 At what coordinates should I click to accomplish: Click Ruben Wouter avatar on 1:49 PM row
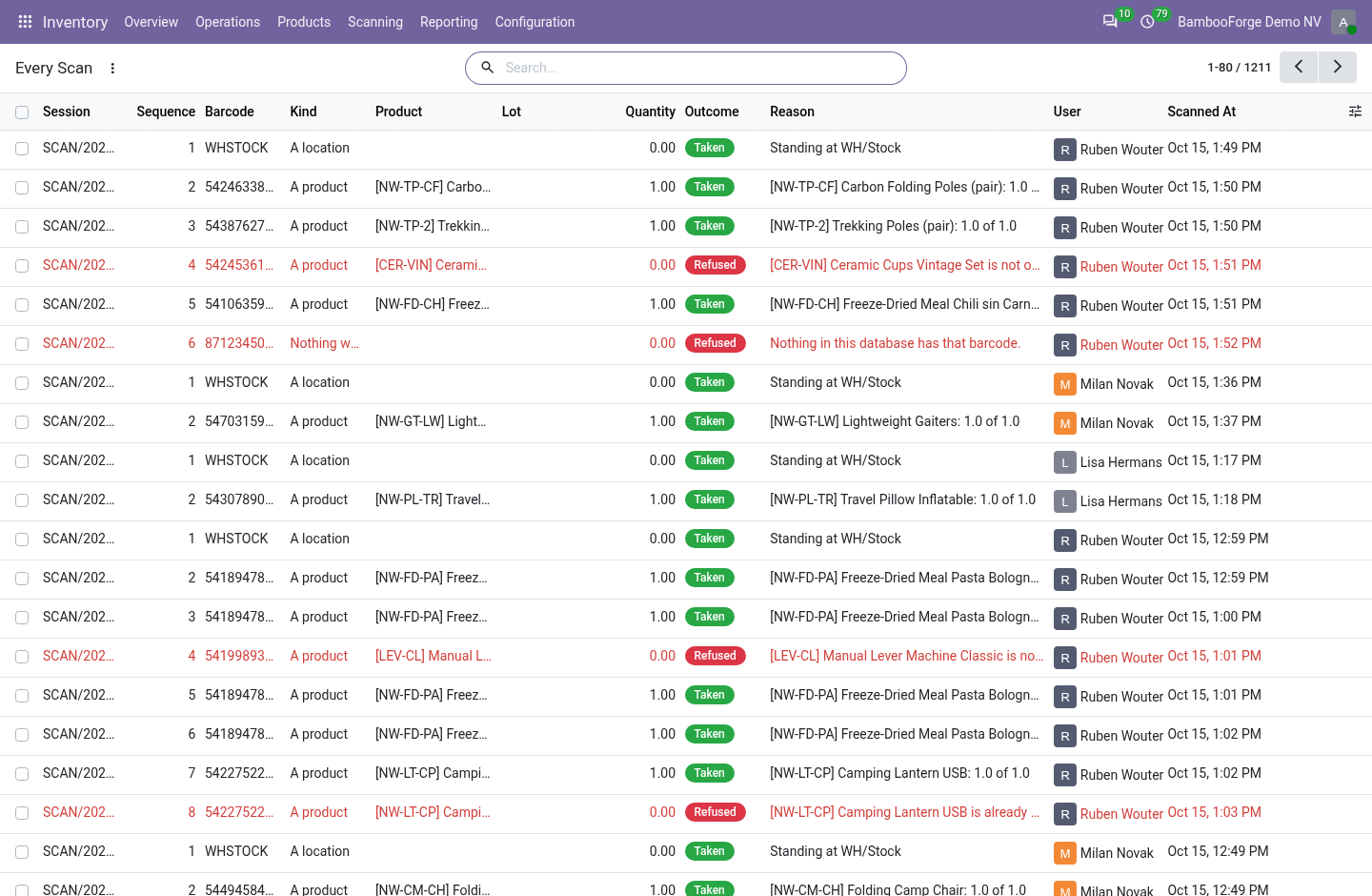tap(1065, 150)
